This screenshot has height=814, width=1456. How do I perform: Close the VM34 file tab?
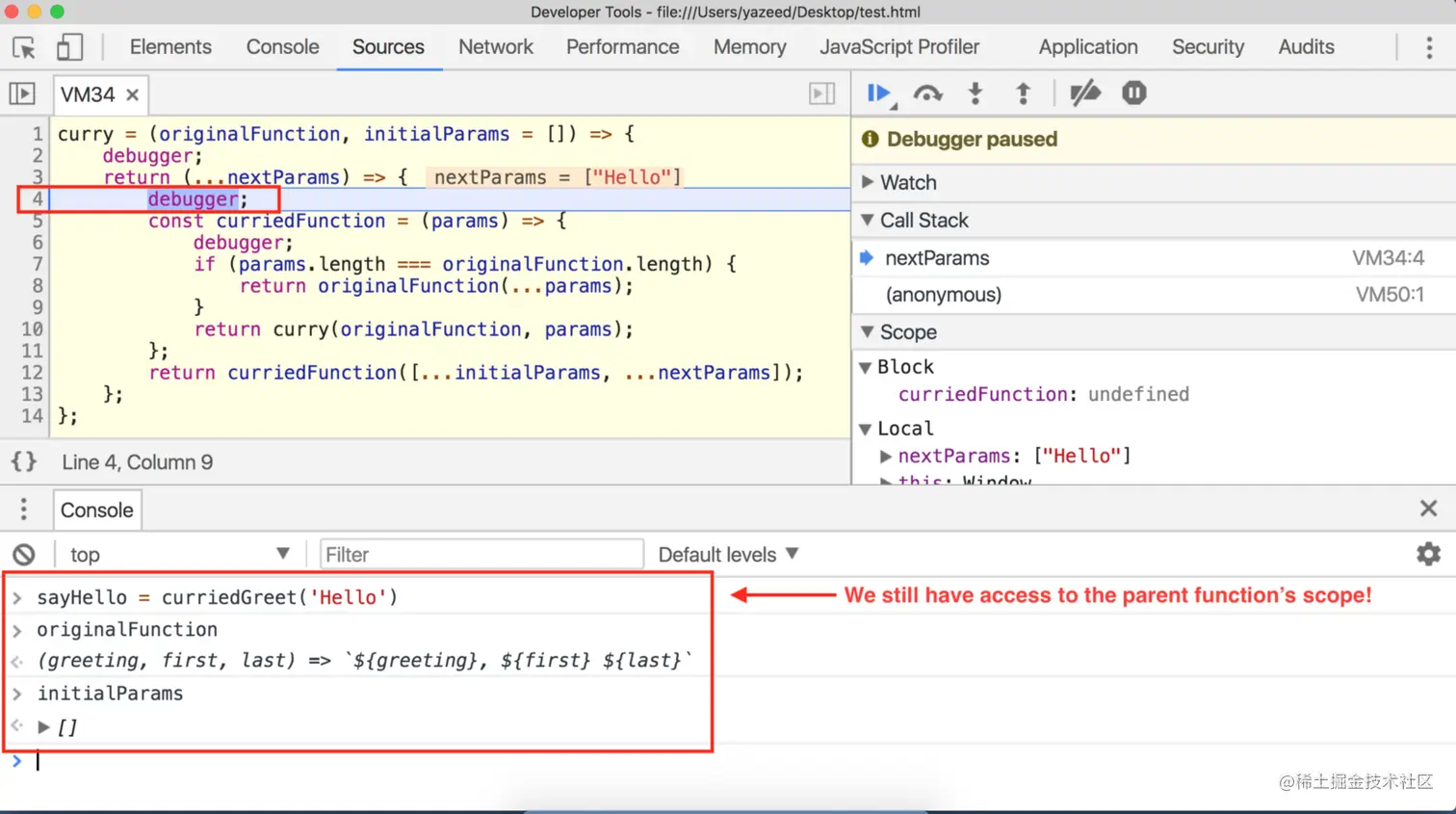click(133, 94)
